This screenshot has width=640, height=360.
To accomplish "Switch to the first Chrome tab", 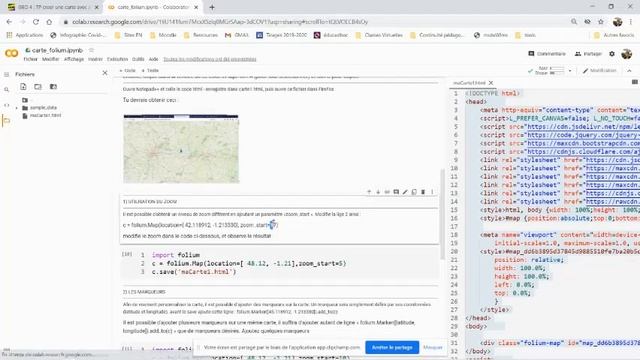I will pos(53,7).
